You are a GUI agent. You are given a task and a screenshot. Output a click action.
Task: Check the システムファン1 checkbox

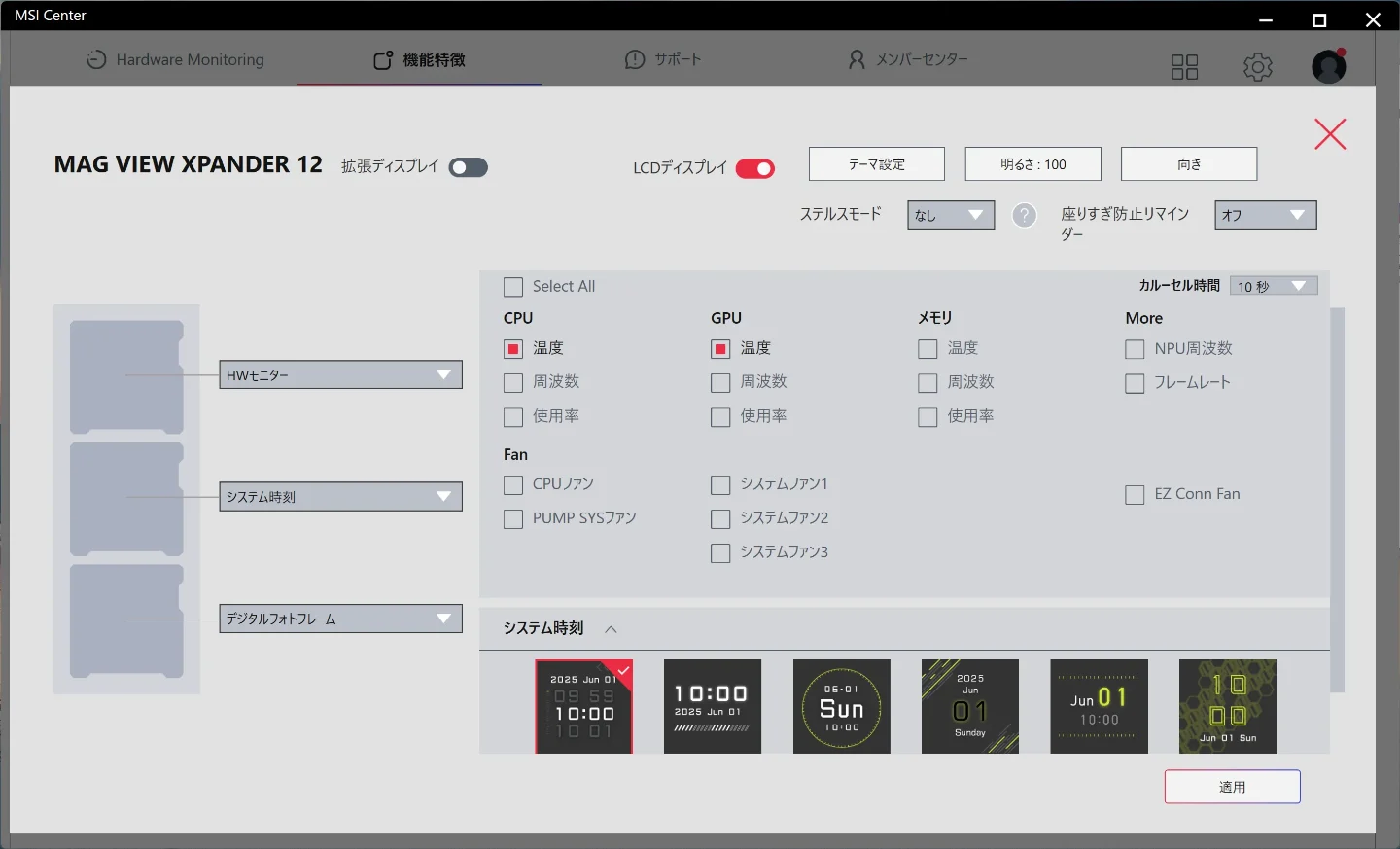[720, 484]
